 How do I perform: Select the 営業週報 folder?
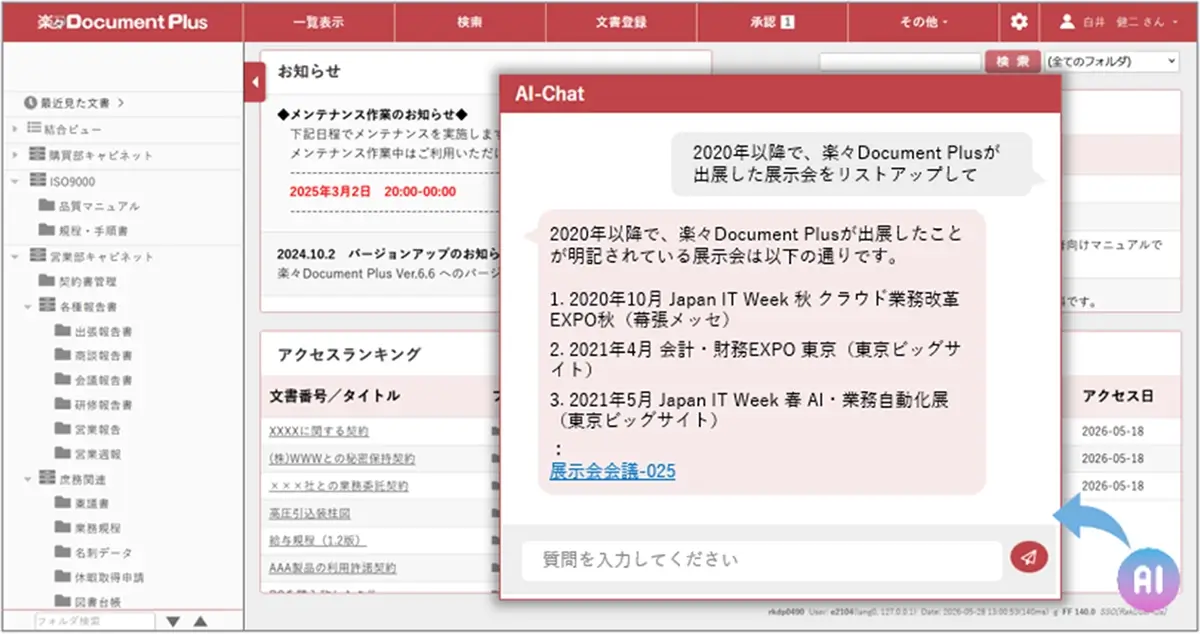click(97, 454)
